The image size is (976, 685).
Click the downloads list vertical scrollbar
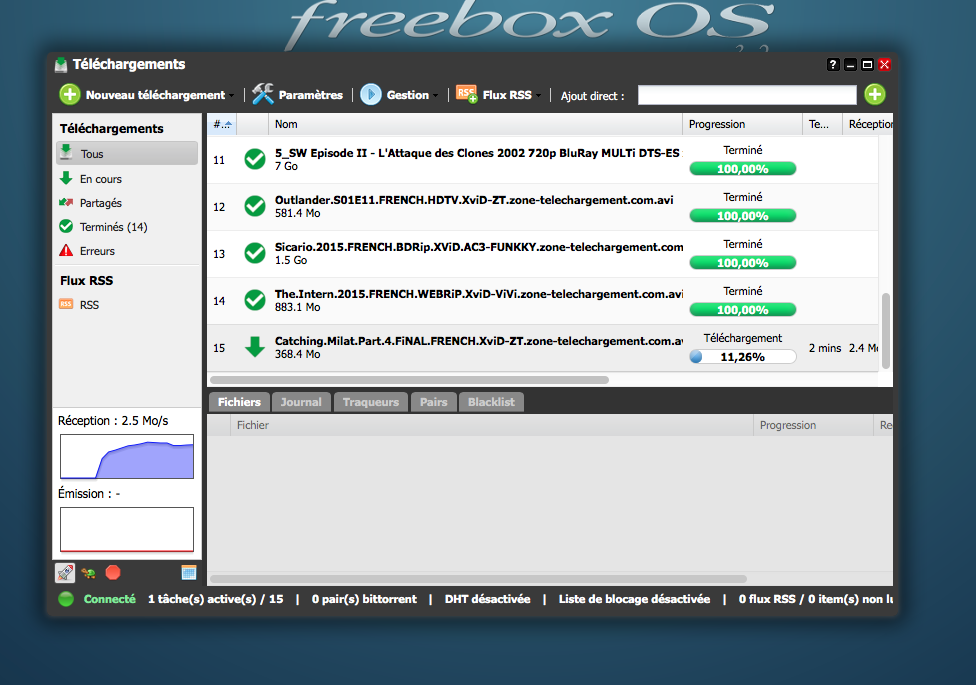886,330
